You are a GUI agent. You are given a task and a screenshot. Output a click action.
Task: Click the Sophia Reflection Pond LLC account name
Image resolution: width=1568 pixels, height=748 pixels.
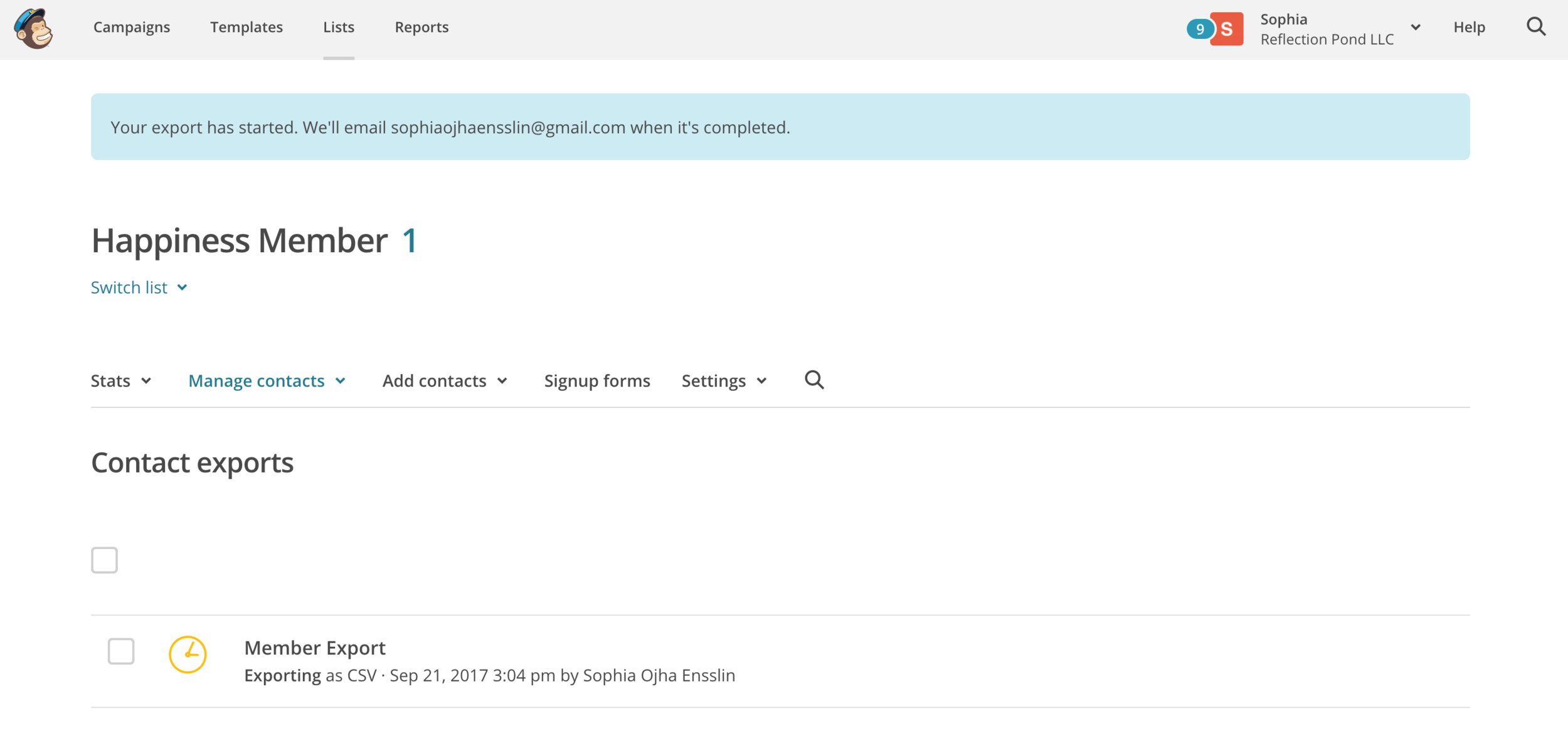coord(1327,29)
